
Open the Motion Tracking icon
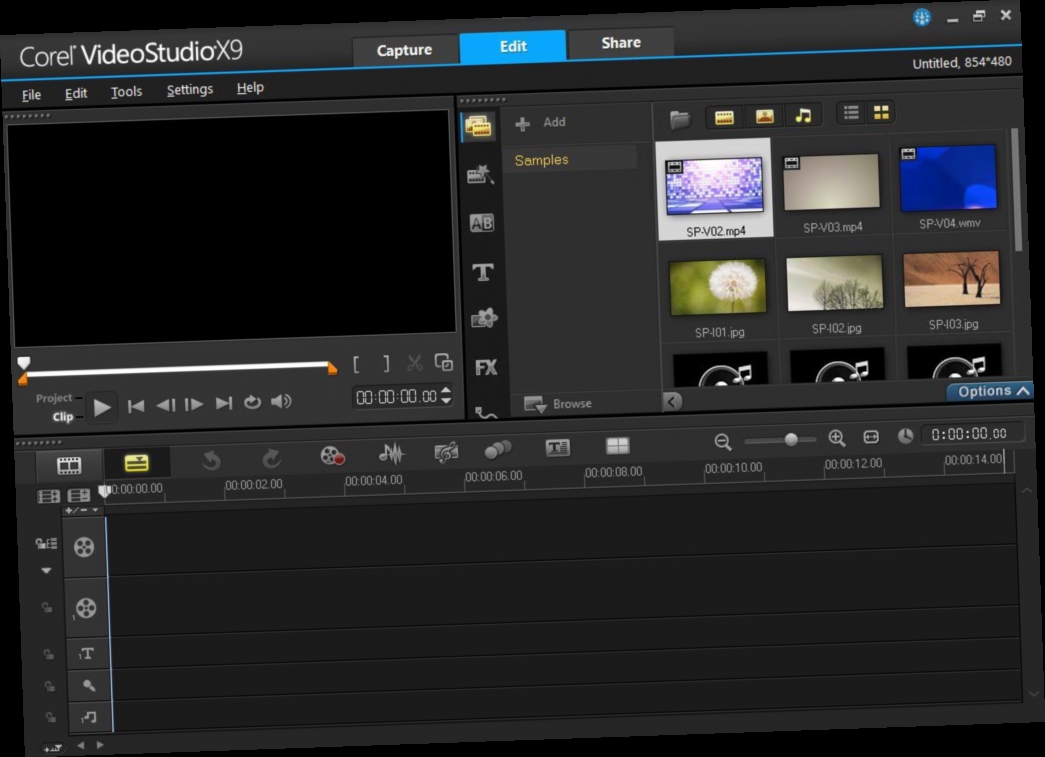pyautogui.click(x=498, y=449)
